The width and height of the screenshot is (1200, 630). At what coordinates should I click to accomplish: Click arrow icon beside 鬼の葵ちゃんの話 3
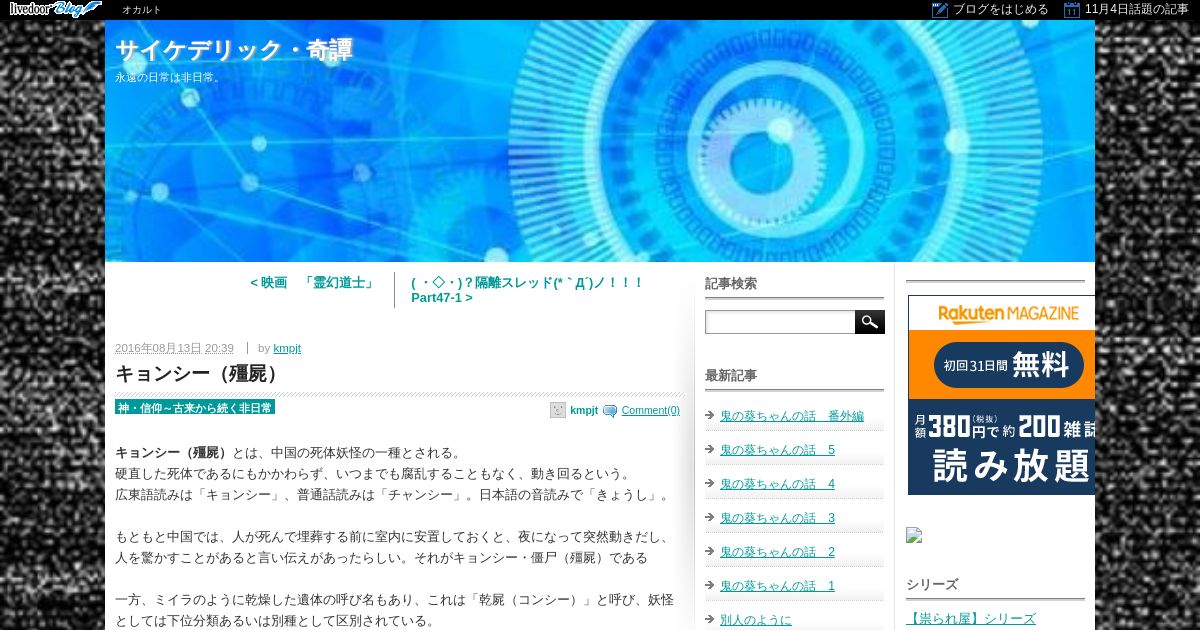pyautogui.click(x=709, y=518)
